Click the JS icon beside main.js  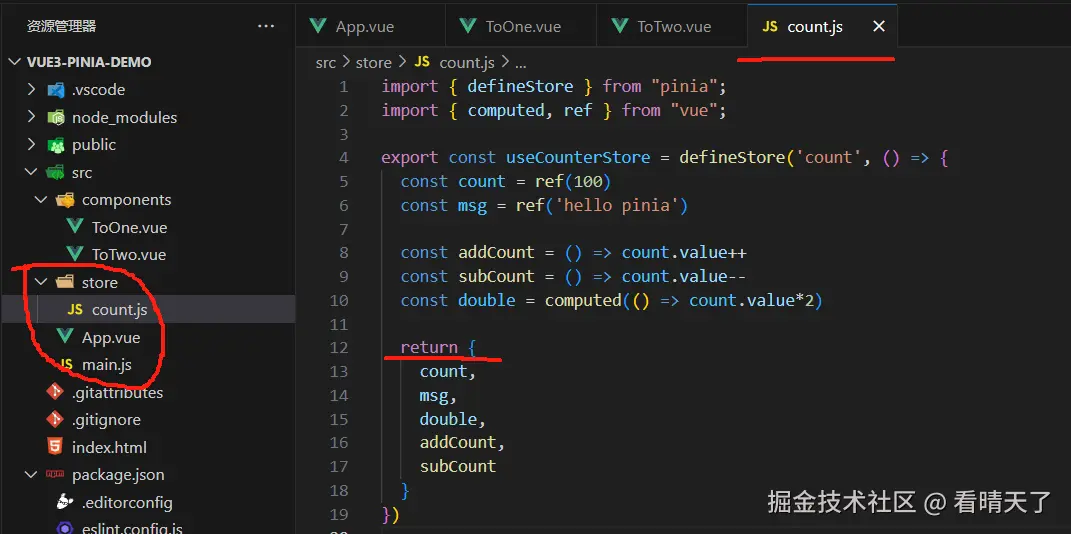coord(66,365)
